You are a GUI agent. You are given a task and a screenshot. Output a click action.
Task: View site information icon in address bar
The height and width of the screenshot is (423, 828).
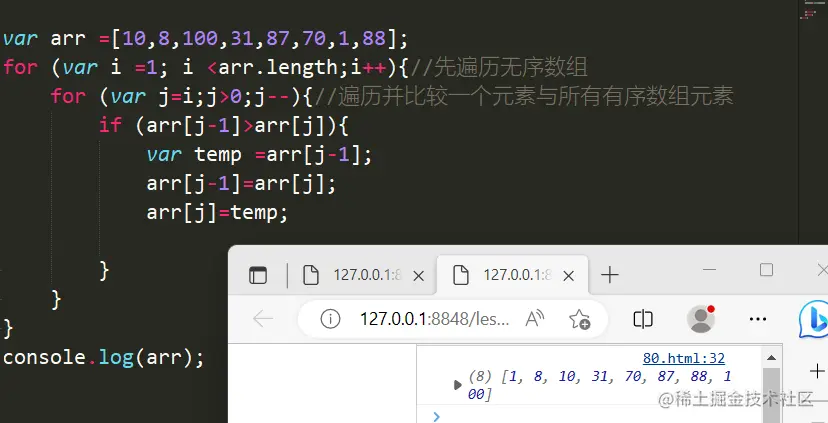330,319
